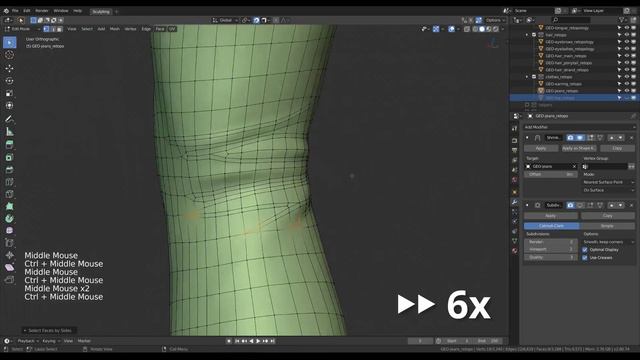Select the Extrude Region tool
This screenshot has height=360, width=640.
pos(9,145)
